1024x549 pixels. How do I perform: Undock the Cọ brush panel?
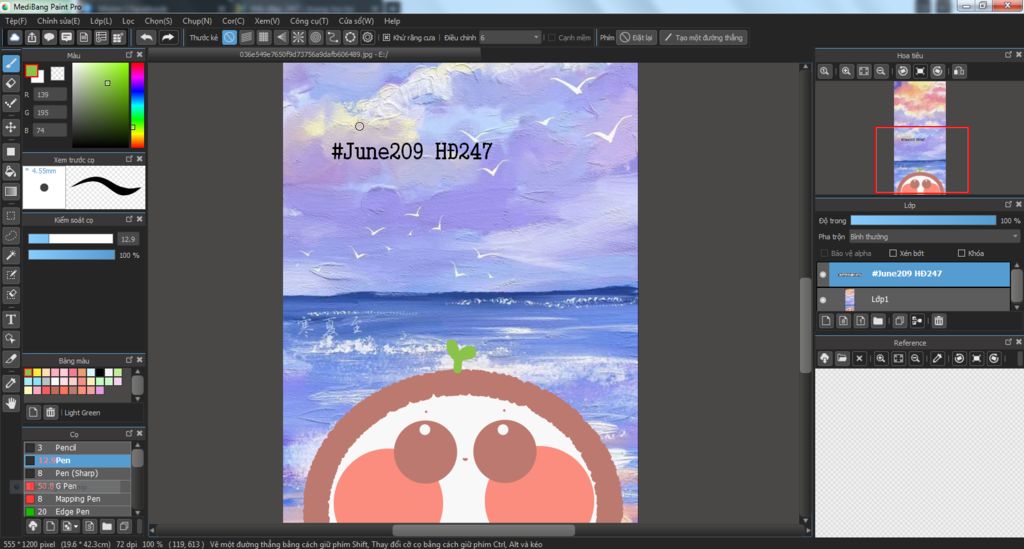point(129,433)
